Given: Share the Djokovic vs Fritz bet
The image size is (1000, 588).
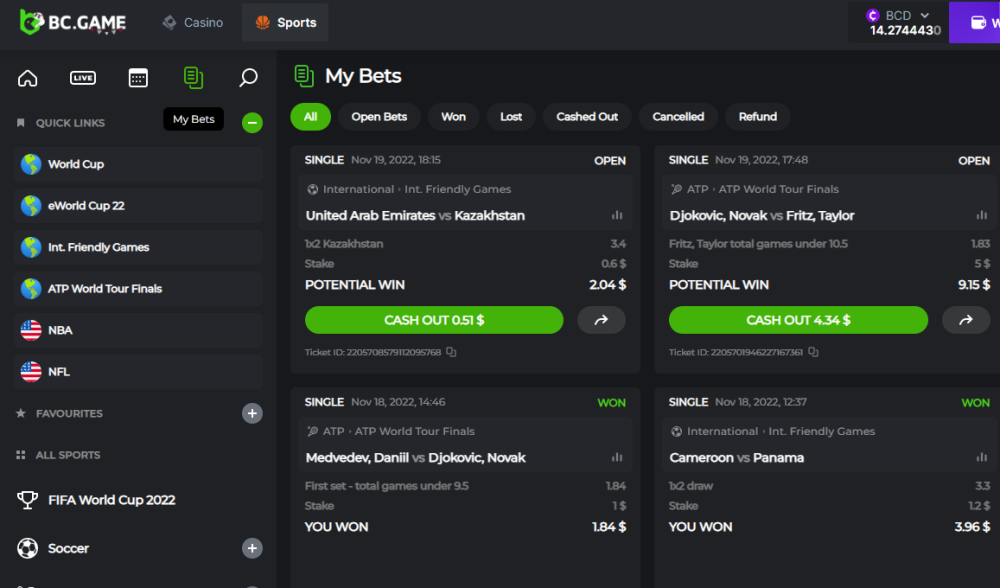Looking at the screenshot, I should coord(966,320).
